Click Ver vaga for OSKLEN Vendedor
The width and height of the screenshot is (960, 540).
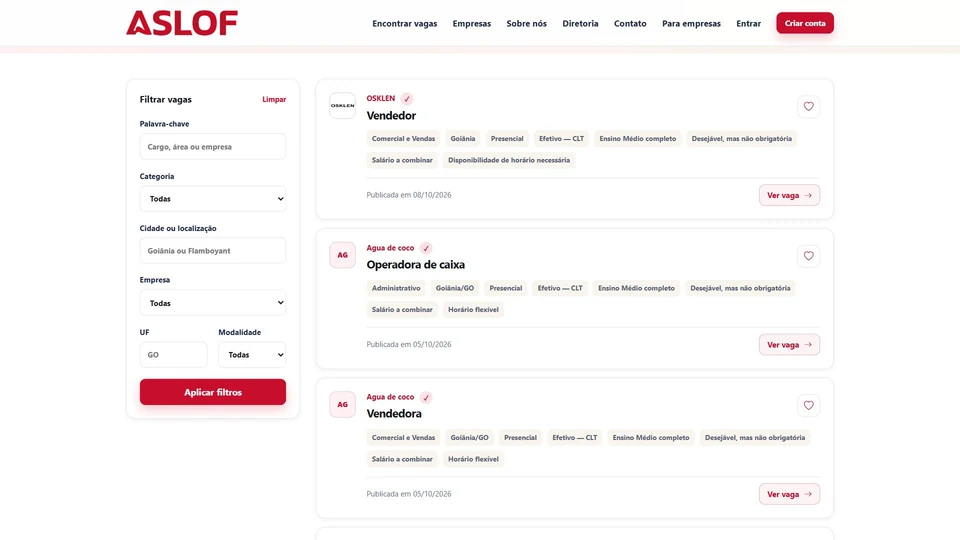coord(789,195)
